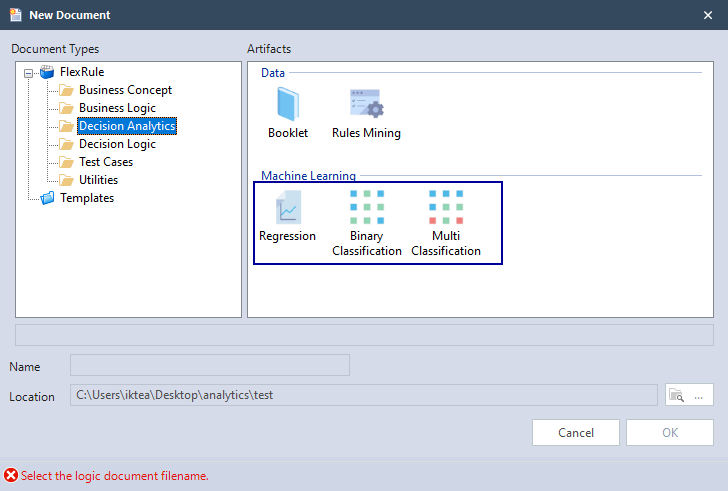Click 'Select the logic document filename.' message
This screenshot has height=491, width=728.
(x=115, y=476)
